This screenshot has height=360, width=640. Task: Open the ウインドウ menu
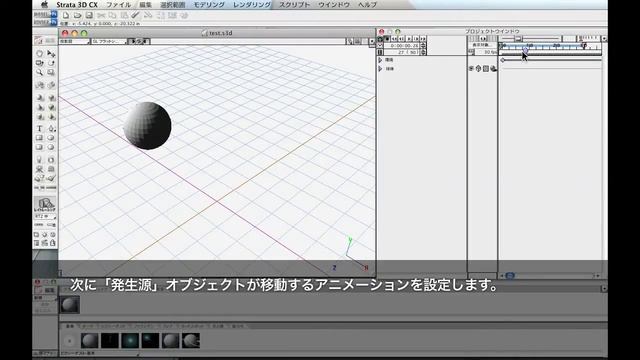tap(333, 5)
